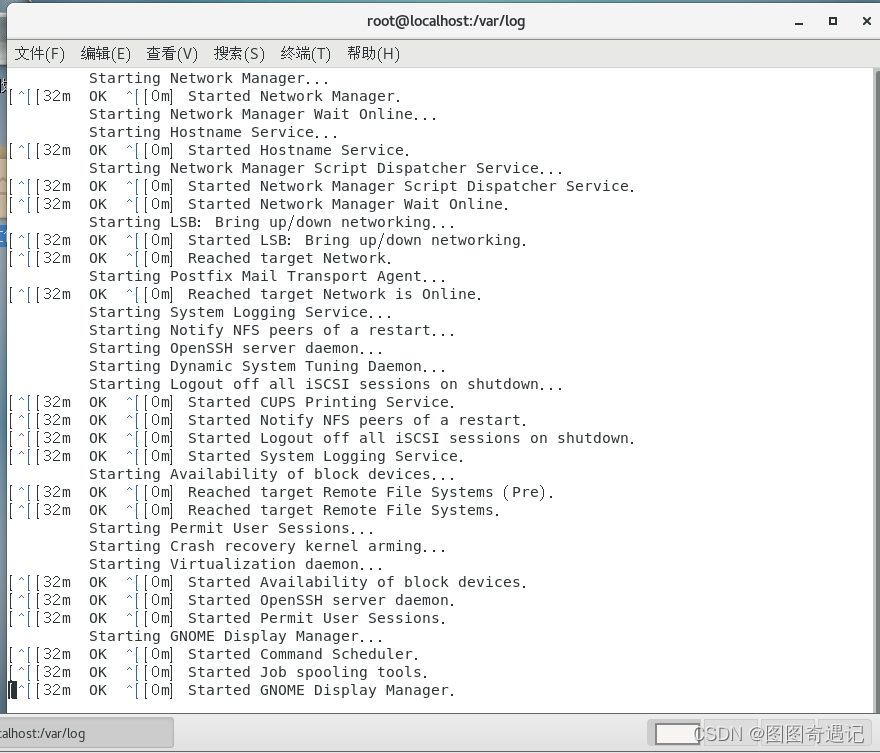The height and width of the screenshot is (753, 880).
Task: Click 'Started OpenSSH server daemon.'
Action: pyautogui.click(x=321, y=599)
